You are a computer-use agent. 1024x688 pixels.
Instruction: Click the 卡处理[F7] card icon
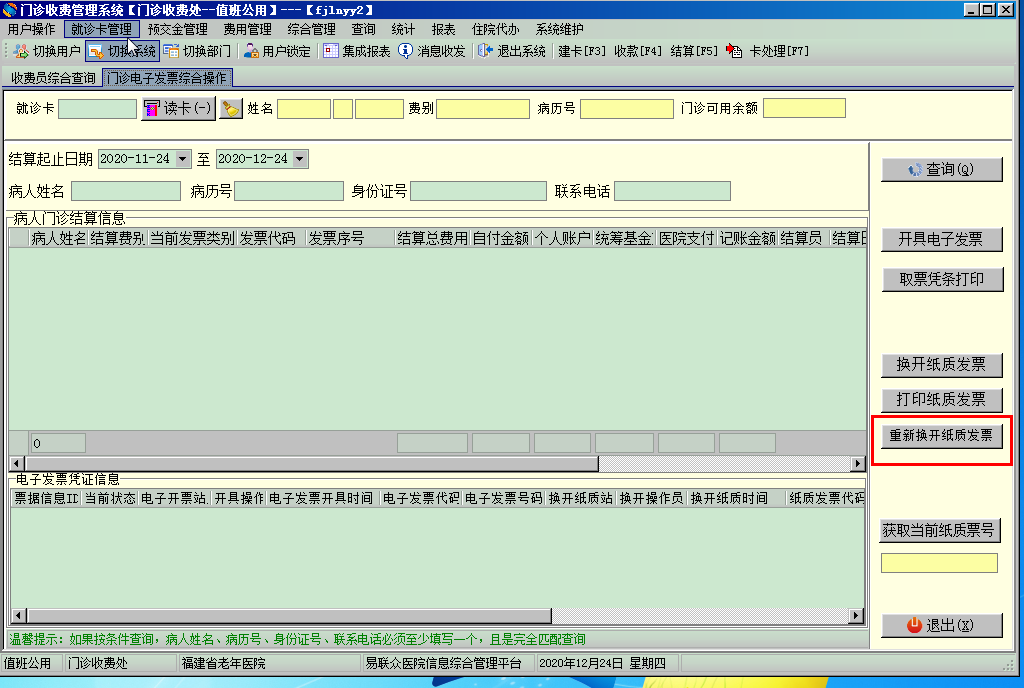[735, 51]
